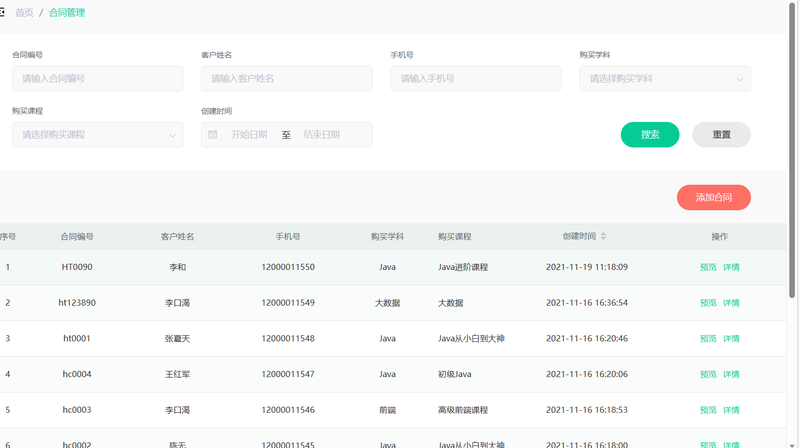The width and height of the screenshot is (800, 448).
Task: Focus the 客户姓名 input field
Action: (x=287, y=79)
